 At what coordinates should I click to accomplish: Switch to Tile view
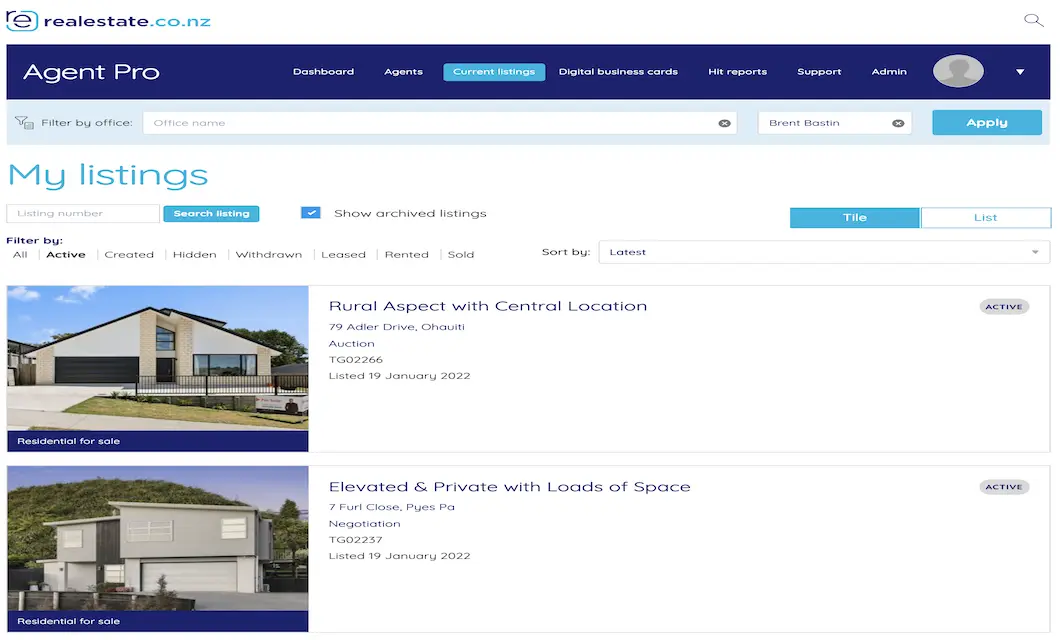[x=854, y=218]
